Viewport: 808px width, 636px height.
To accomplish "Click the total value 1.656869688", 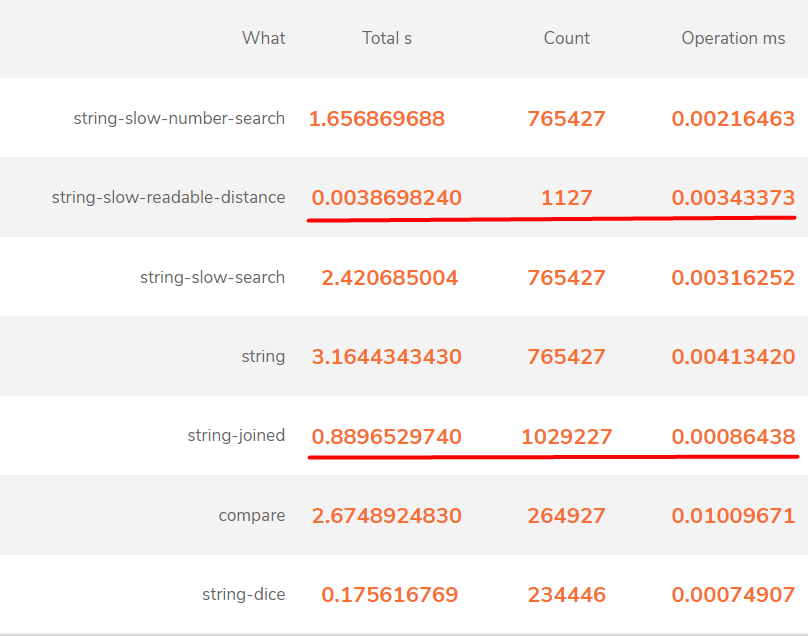I will coord(376,119).
